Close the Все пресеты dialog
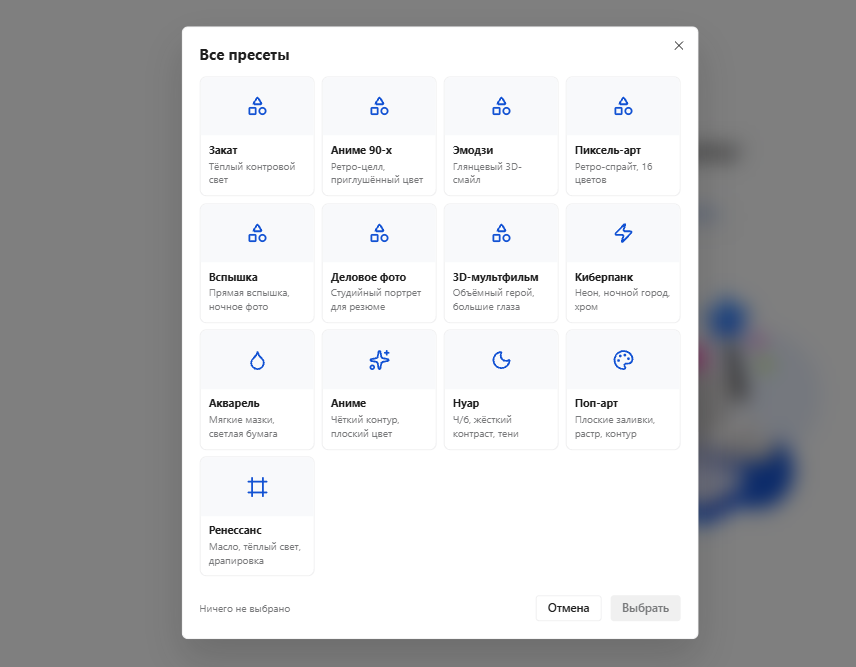This screenshot has height=667, width=856. 679,46
